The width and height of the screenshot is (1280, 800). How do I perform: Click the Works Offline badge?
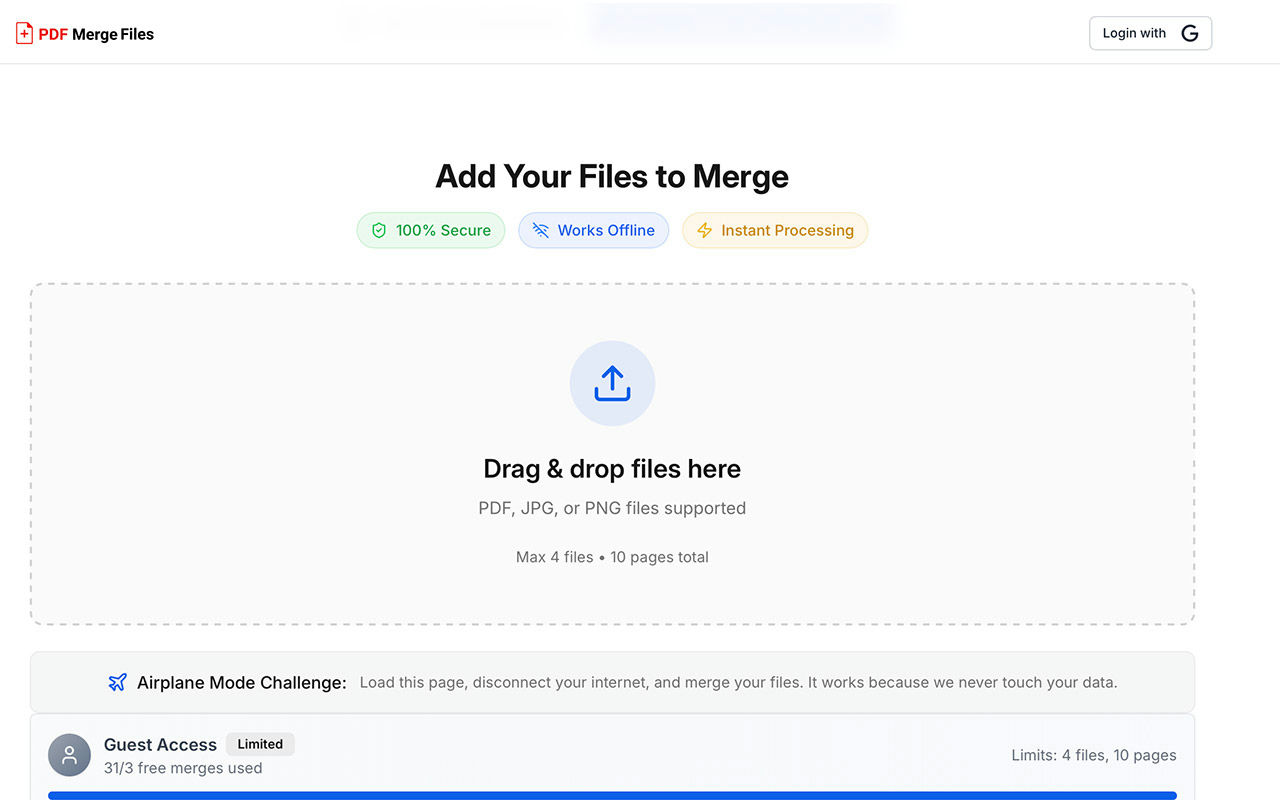pyautogui.click(x=593, y=230)
